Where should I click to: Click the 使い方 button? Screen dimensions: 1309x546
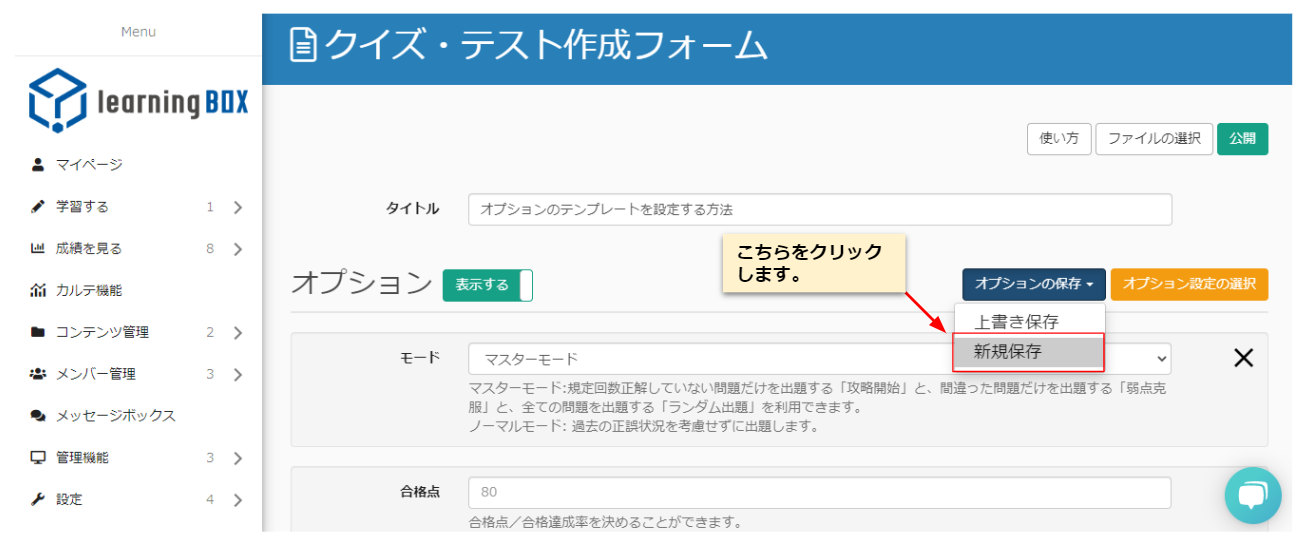1059,139
